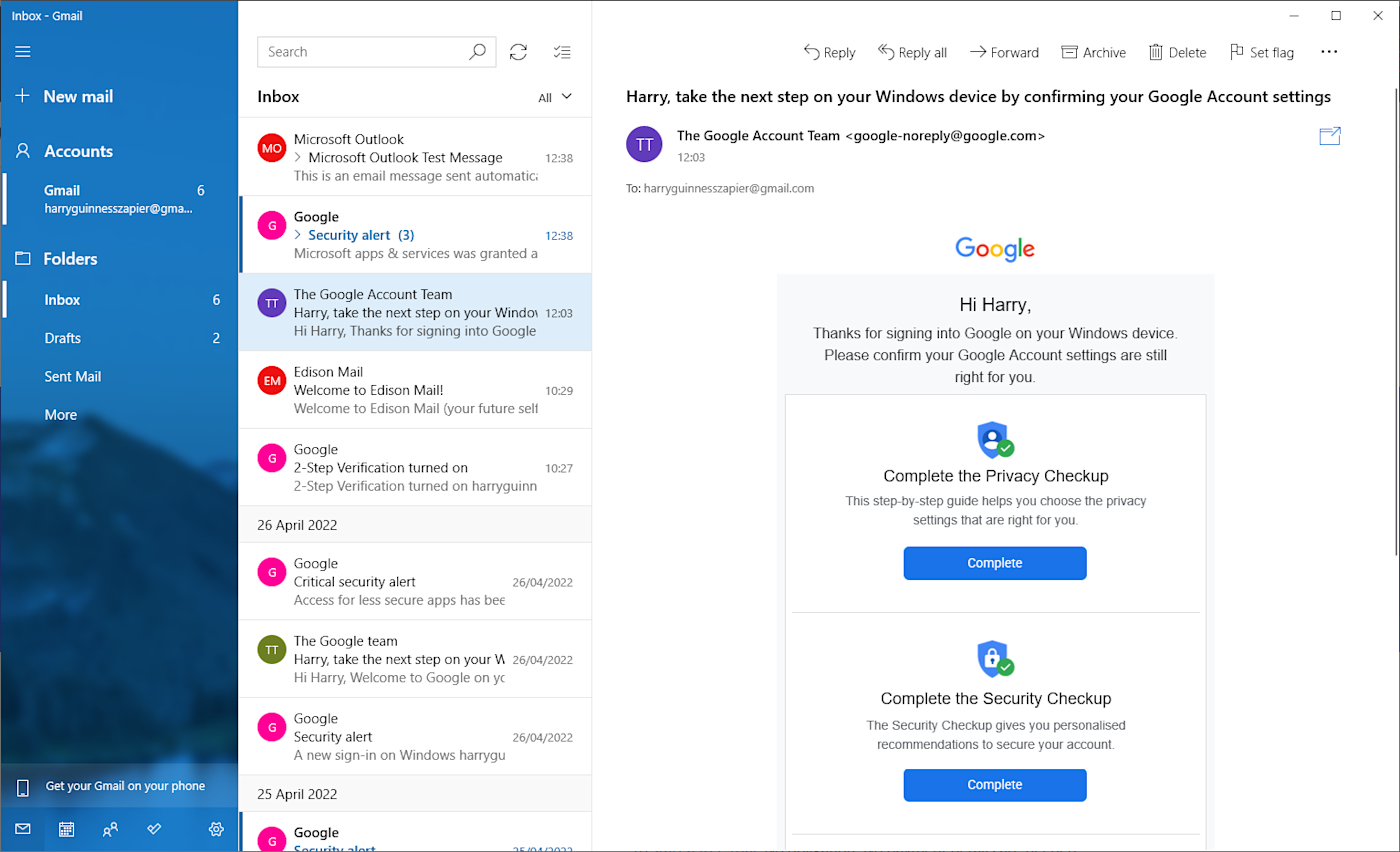
Task: Open message in new window icon
Action: [1330, 136]
